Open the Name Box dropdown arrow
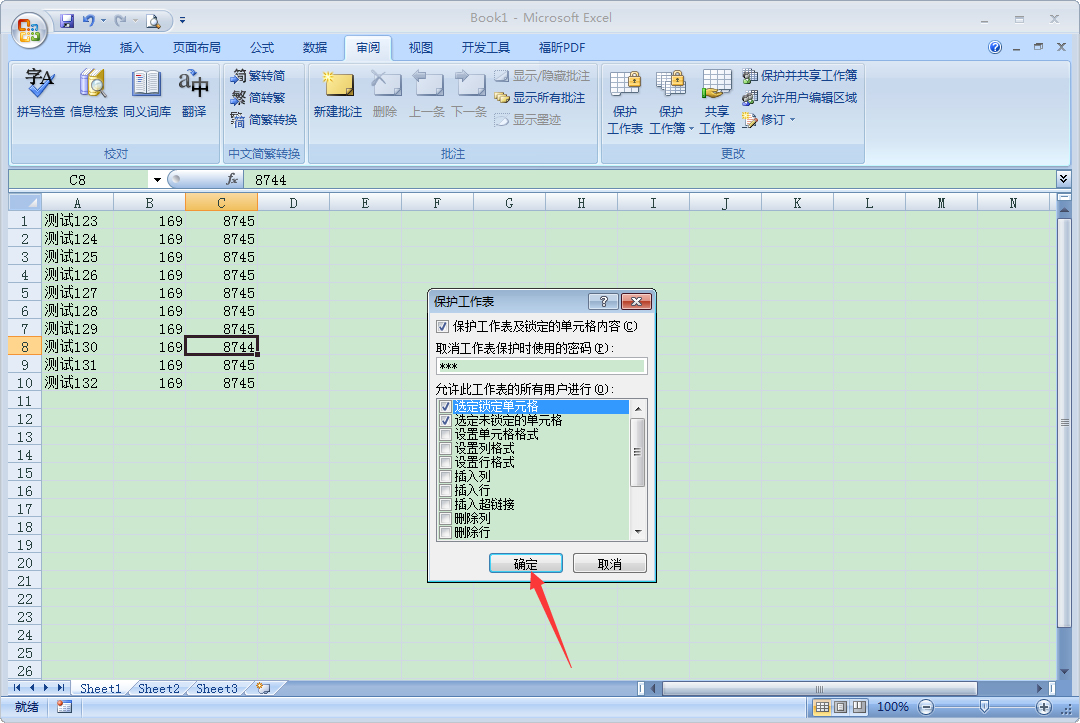This screenshot has height=723, width=1080. tap(156, 179)
